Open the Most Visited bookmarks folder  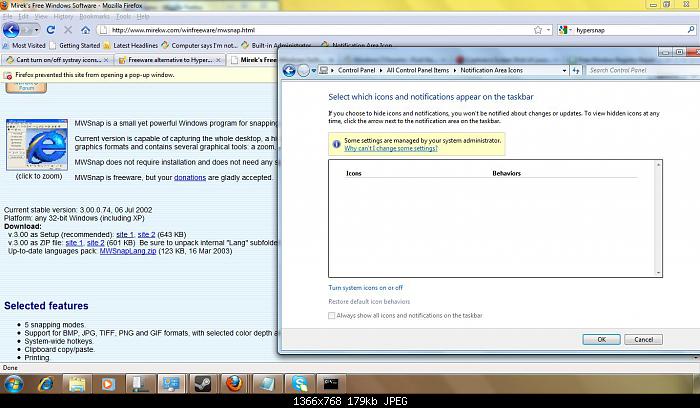24,46
